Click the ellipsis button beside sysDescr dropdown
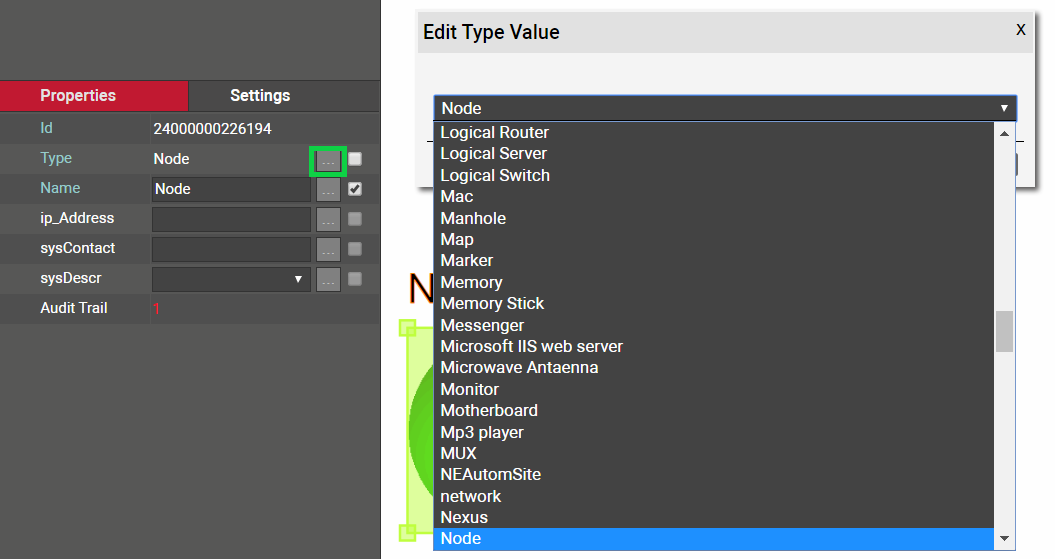Viewport: 1055px width, 559px height. pos(328,280)
